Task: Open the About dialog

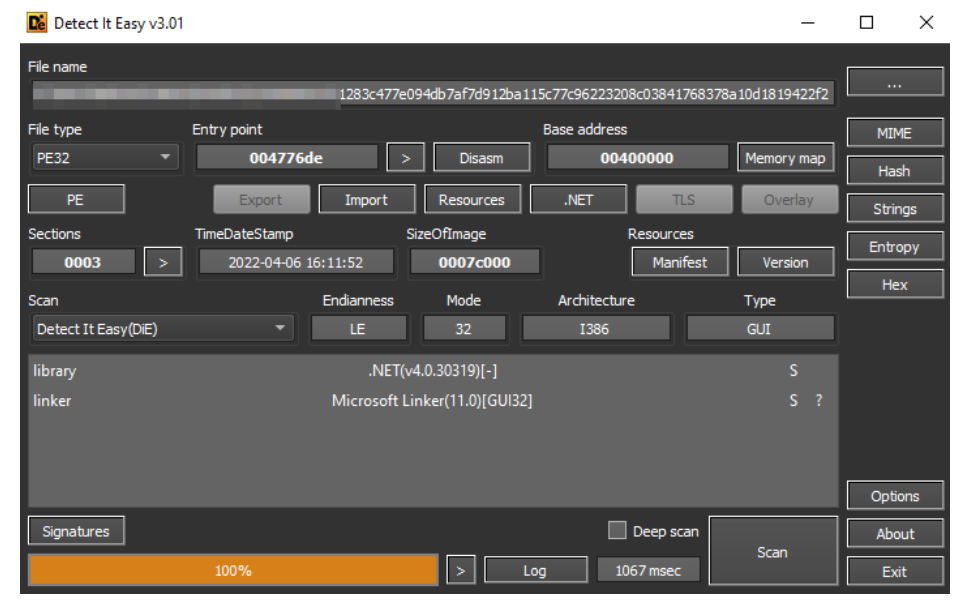Action: pyautogui.click(x=894, y=534)
